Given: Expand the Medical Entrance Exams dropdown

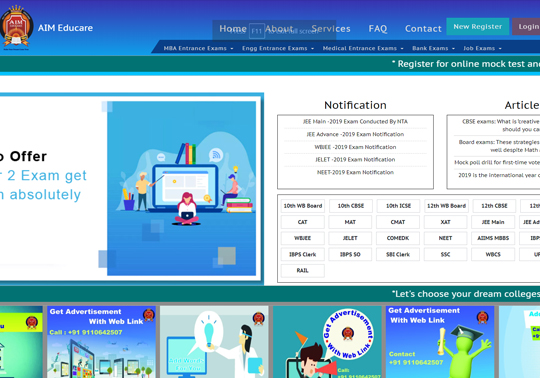Looking at the screenshot, I should pos(363,48).
